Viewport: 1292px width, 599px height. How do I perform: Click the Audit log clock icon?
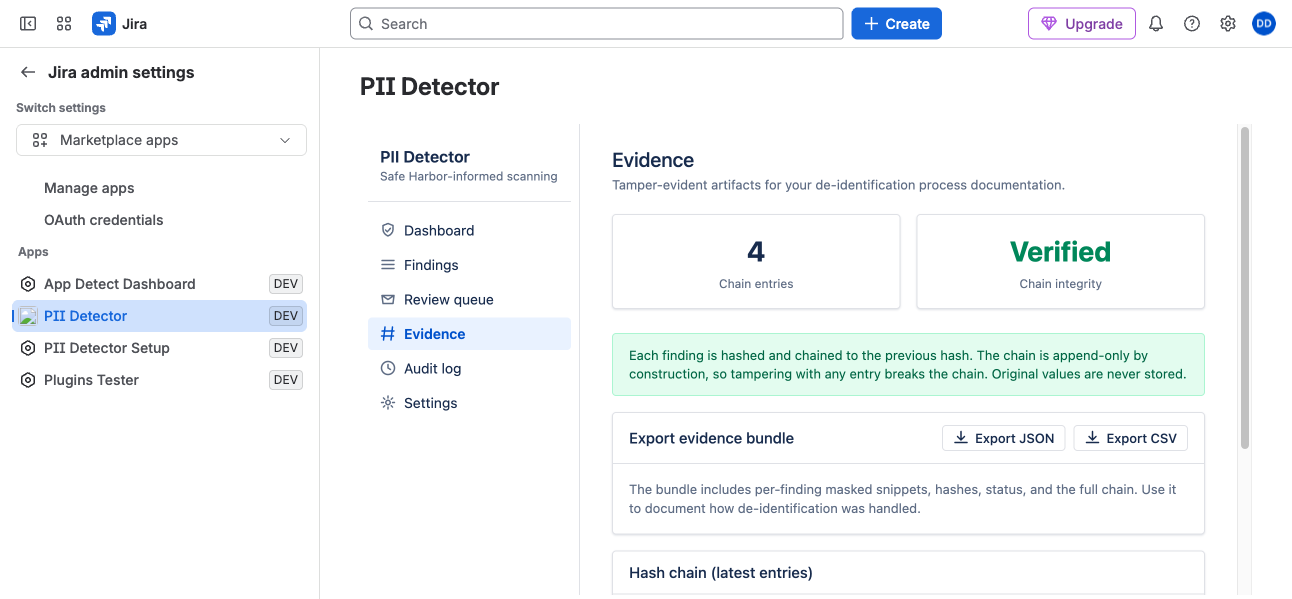[x=388, y=369]
